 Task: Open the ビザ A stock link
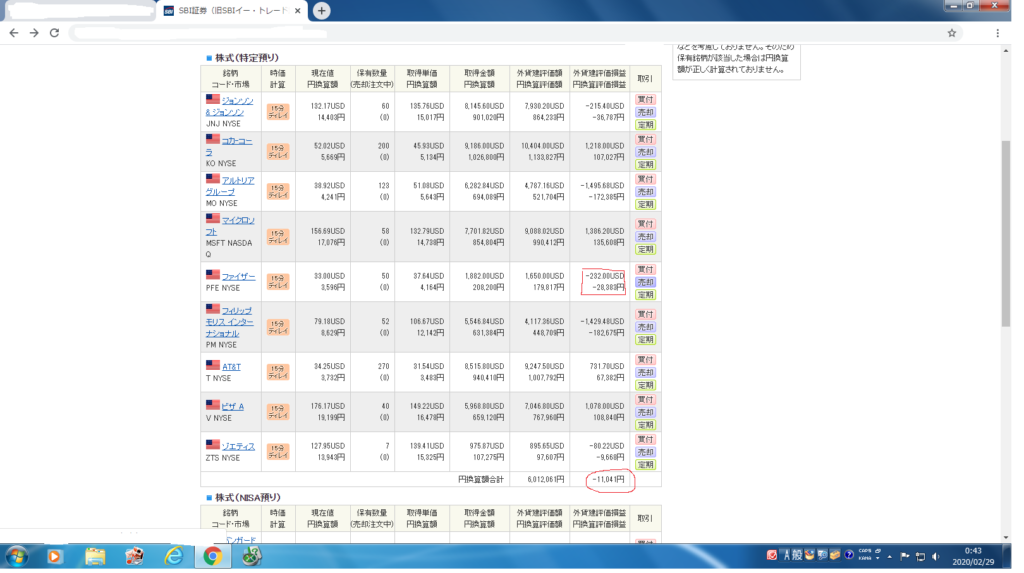(232, 406)
